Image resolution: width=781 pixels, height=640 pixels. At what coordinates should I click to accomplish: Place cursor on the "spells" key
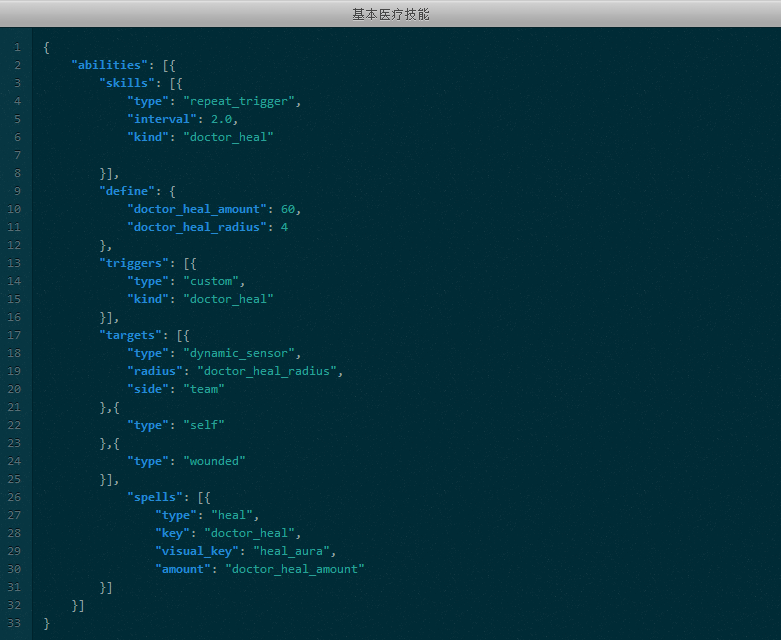click(x=157, y=497)
